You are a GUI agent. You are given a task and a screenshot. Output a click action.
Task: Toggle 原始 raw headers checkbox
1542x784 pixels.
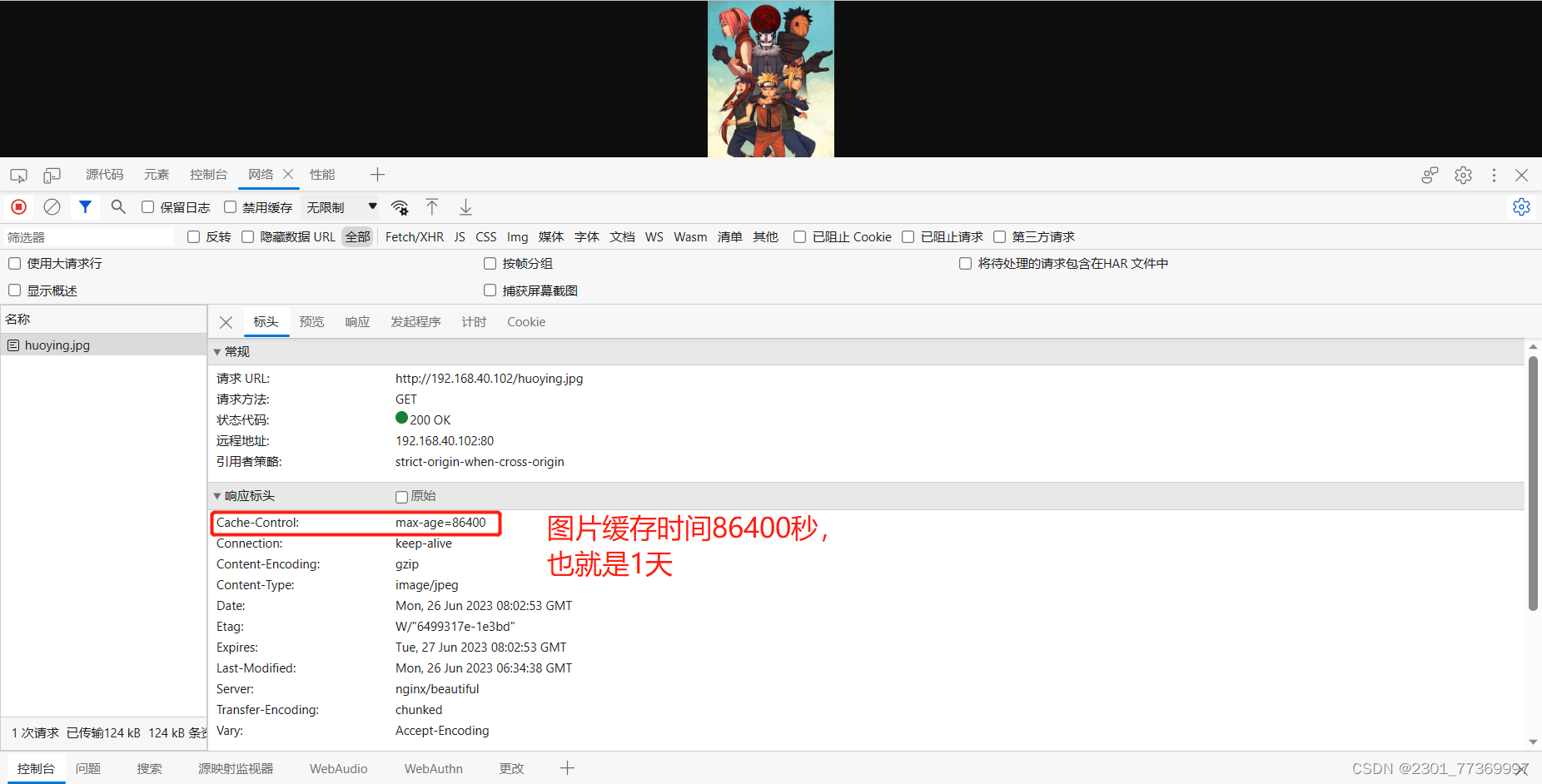(x=401, y=497)
